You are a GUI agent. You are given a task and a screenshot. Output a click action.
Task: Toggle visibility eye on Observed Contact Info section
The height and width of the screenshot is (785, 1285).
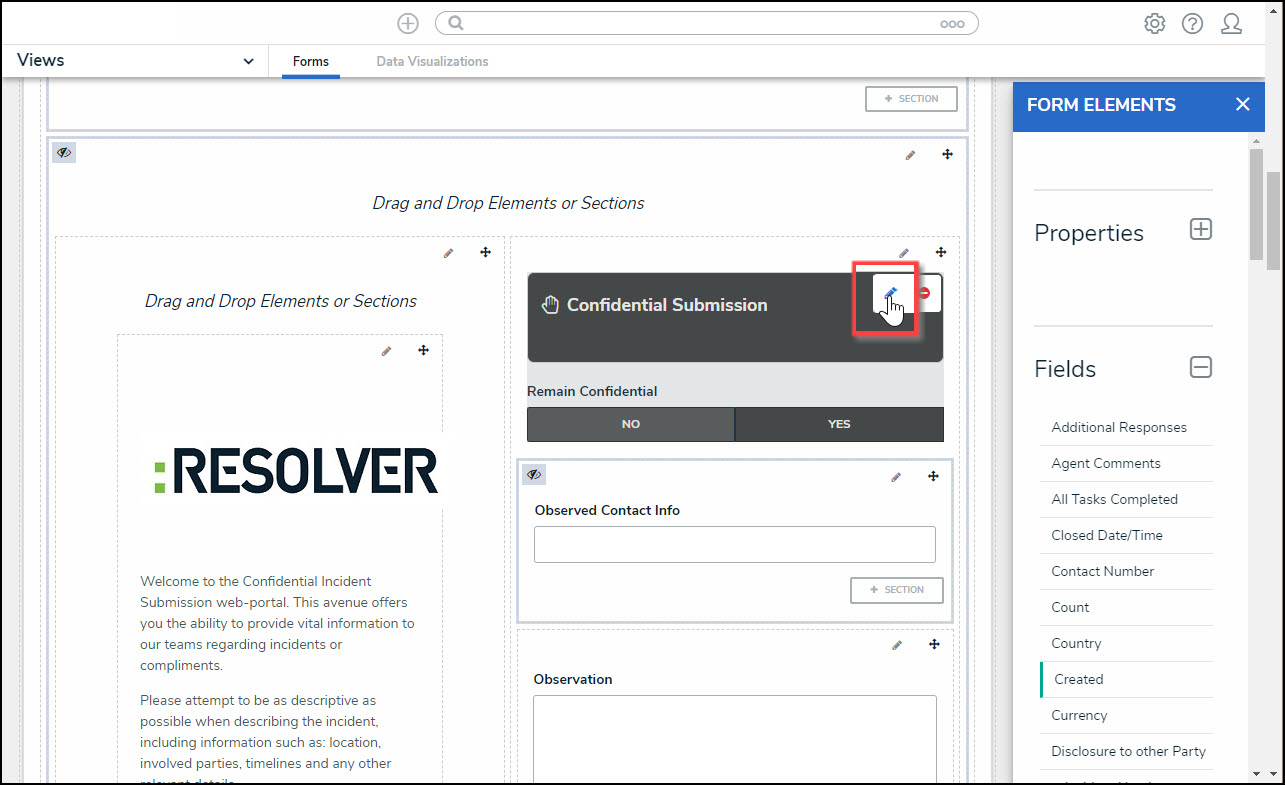(534, 475)
